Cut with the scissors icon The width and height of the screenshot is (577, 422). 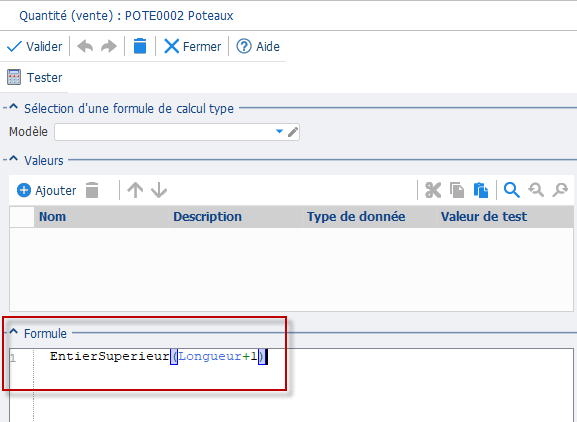(433, 190)
